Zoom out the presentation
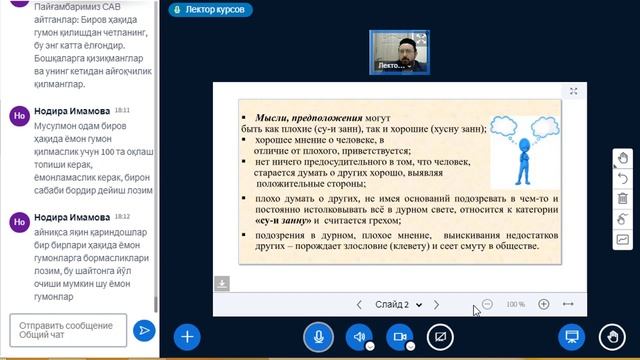This screenshot has width=640, height=360. coord(487,304)
